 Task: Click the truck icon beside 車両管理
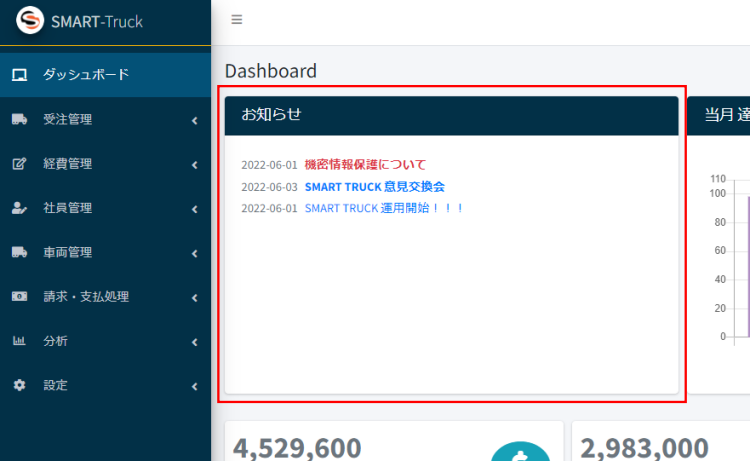(x=19, y=253)
